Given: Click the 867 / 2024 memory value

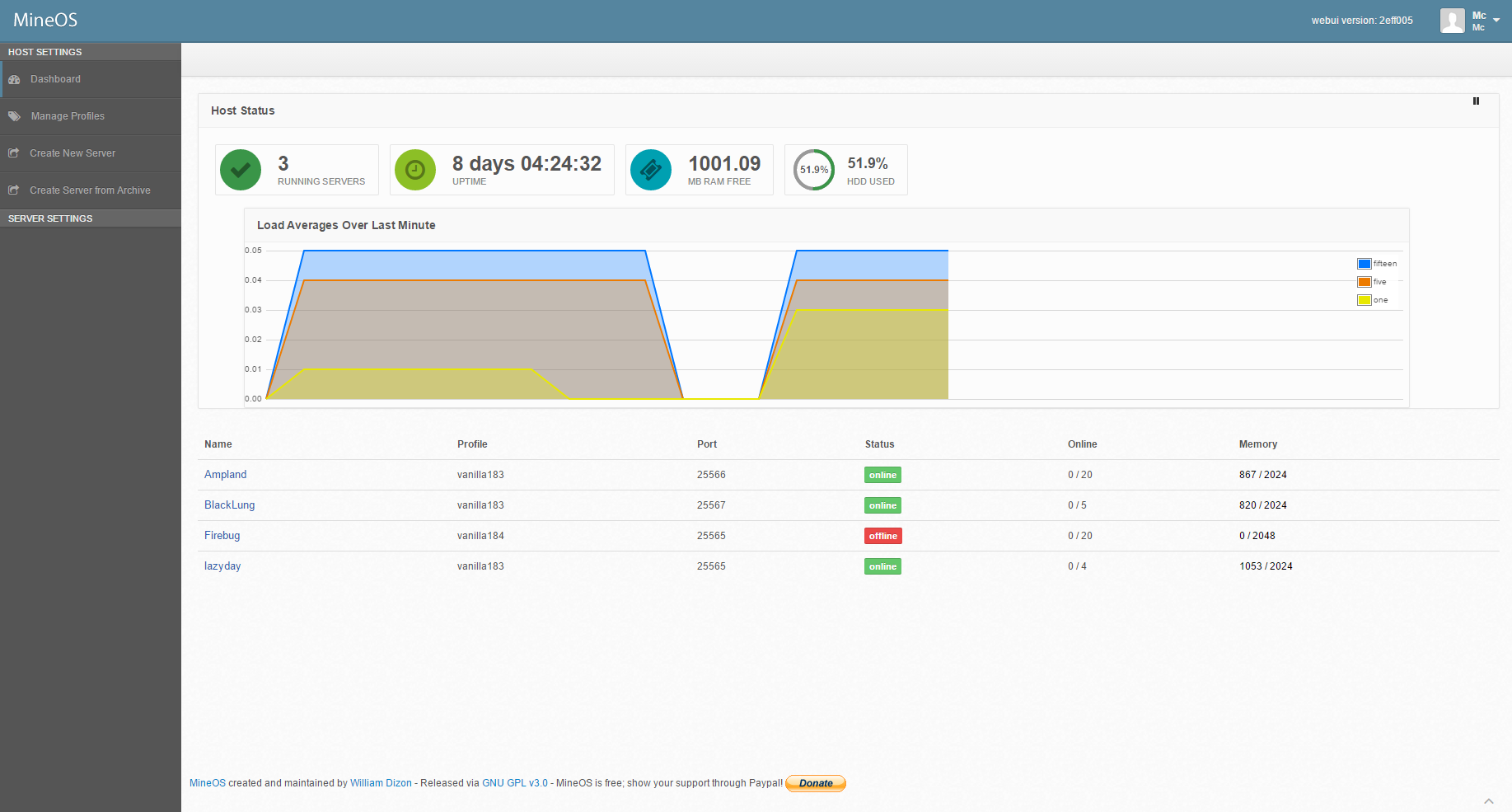Looking at the screenshot, I should click(1263, 475).
